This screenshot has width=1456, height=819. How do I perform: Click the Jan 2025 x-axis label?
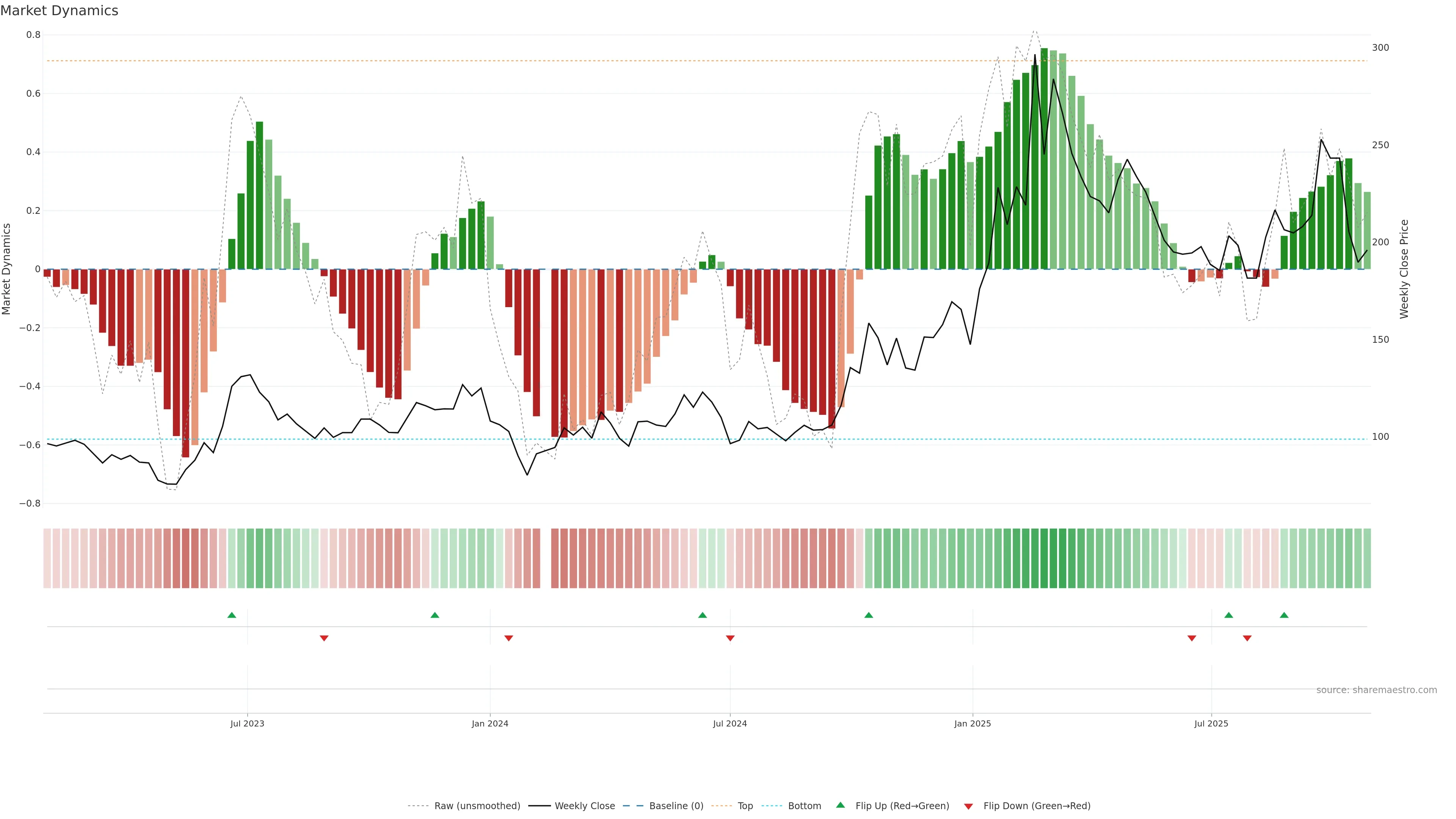(x=972, y=723)
